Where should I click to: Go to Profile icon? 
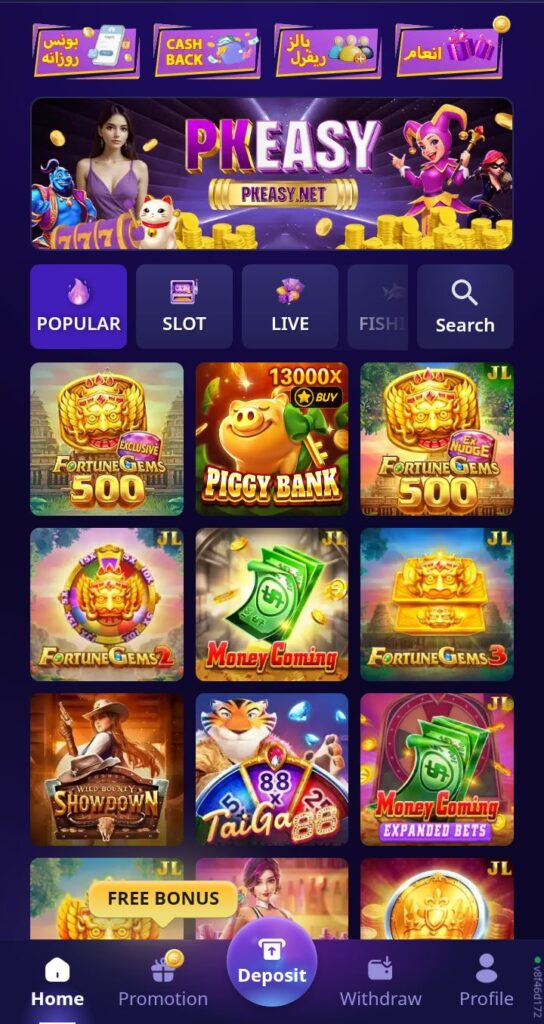486,968
